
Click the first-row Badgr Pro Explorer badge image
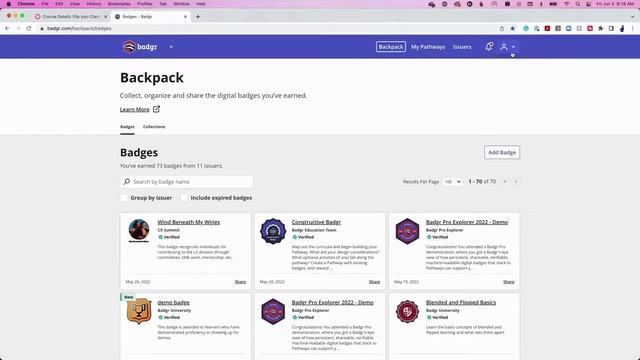click(407, 231)
